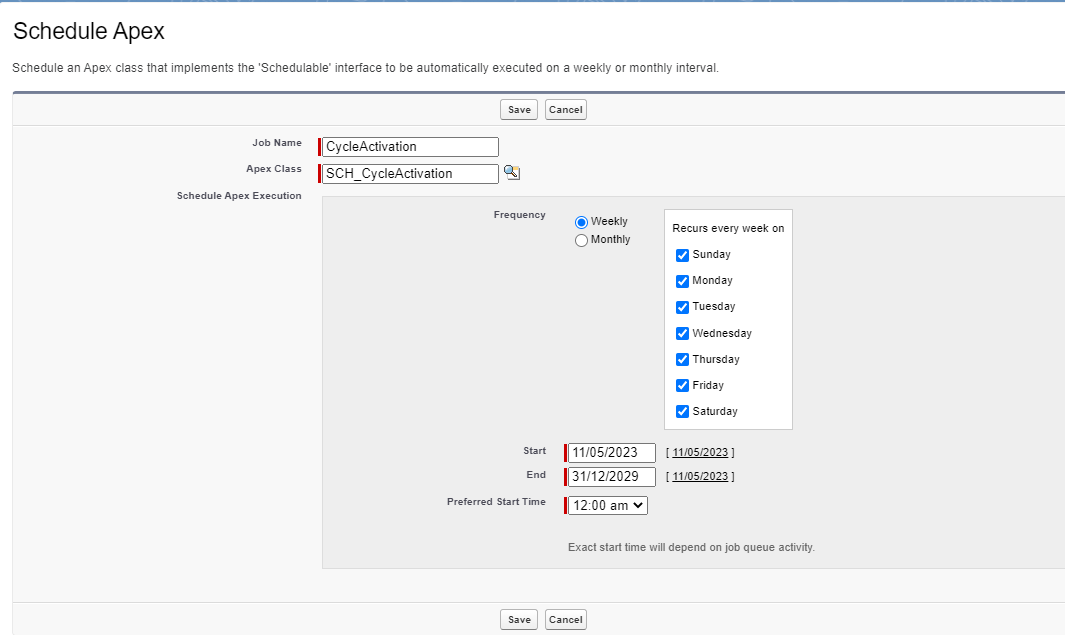Screen dimensions: 1065x637
Task: Uncheck the Sunday checkbox
Action: point(683,255)
